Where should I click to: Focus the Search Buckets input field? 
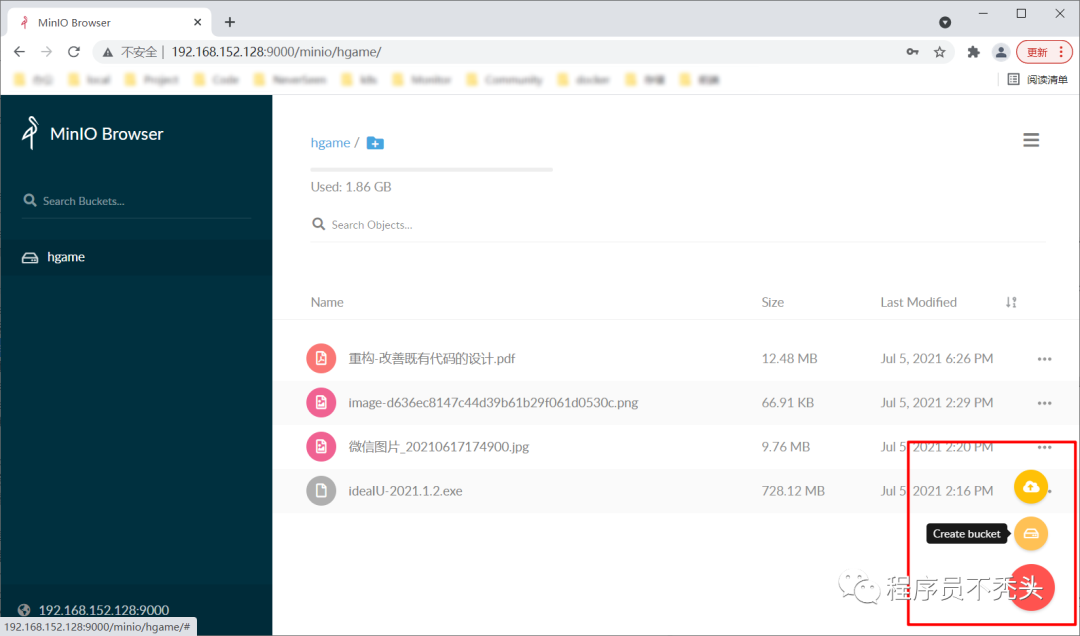pyautogui.click(x=136, y=201)
